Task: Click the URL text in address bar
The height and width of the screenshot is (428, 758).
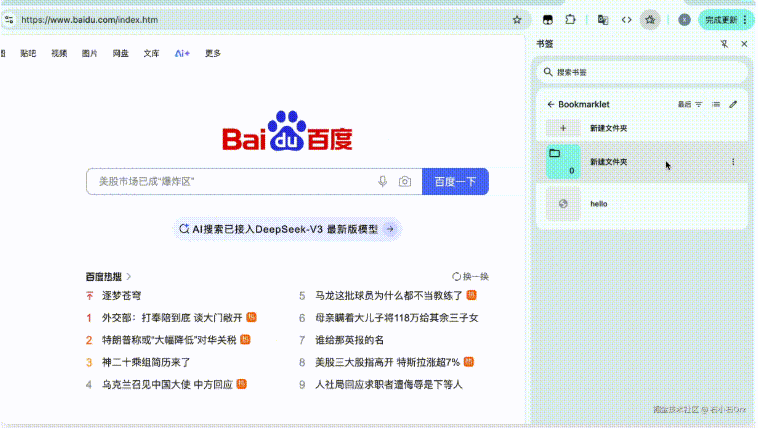Action: point(89,20)
